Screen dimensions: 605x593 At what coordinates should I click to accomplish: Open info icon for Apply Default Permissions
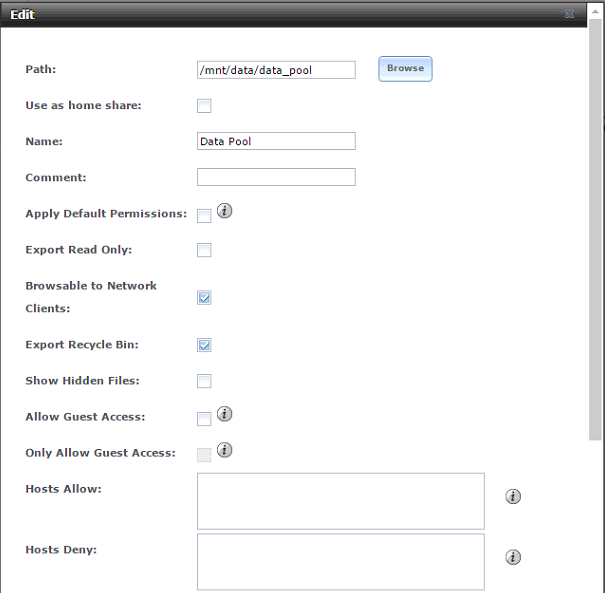click(x=225, y=211)
